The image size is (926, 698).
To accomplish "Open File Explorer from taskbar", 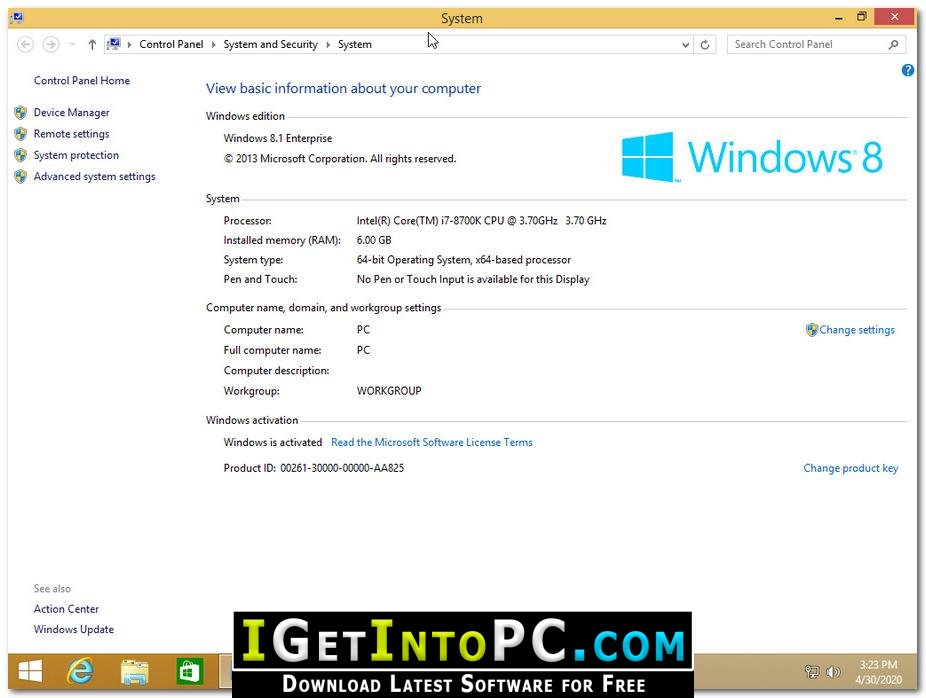I will pyautogui.click(x=135, y=672).
